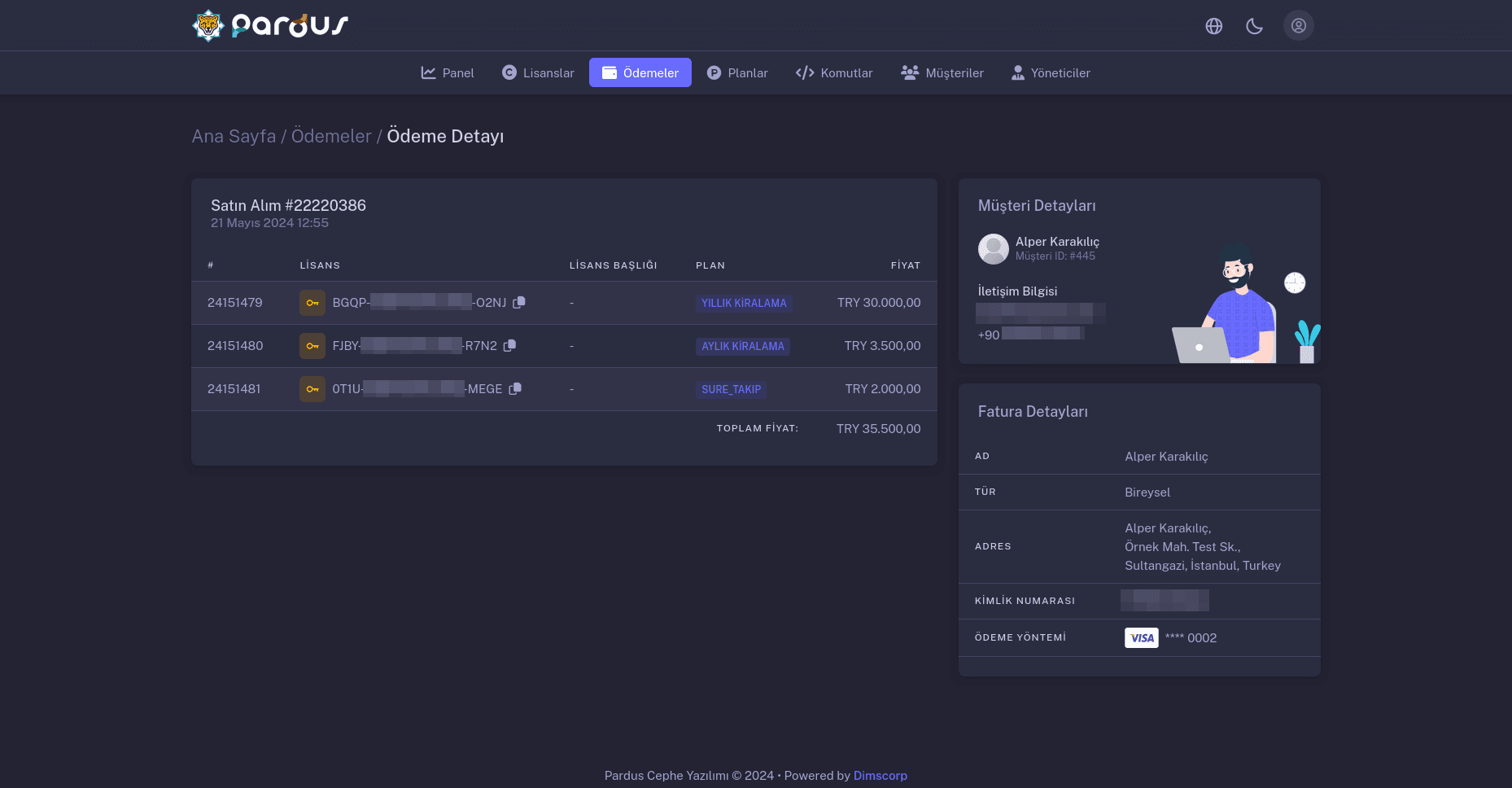
Task: Click Alper Karakılıç customer avatar
Action: pyautogui.click(x=993, y=248)
